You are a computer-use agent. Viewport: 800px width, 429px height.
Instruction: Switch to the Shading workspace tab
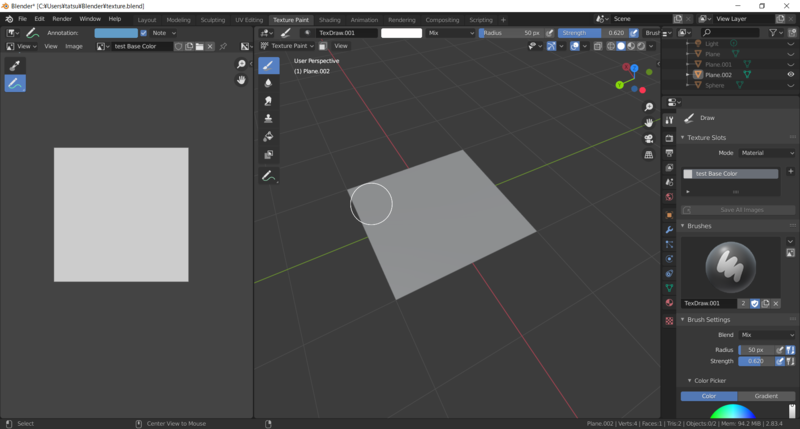point(330,20)
